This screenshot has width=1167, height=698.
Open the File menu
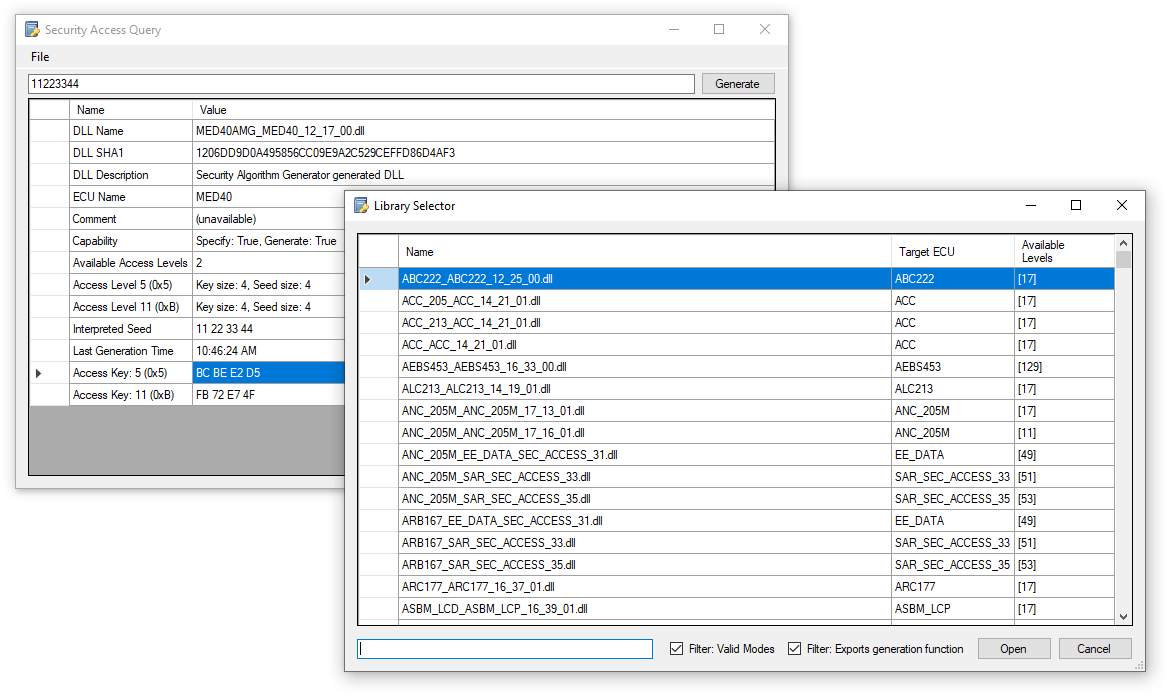39,57
